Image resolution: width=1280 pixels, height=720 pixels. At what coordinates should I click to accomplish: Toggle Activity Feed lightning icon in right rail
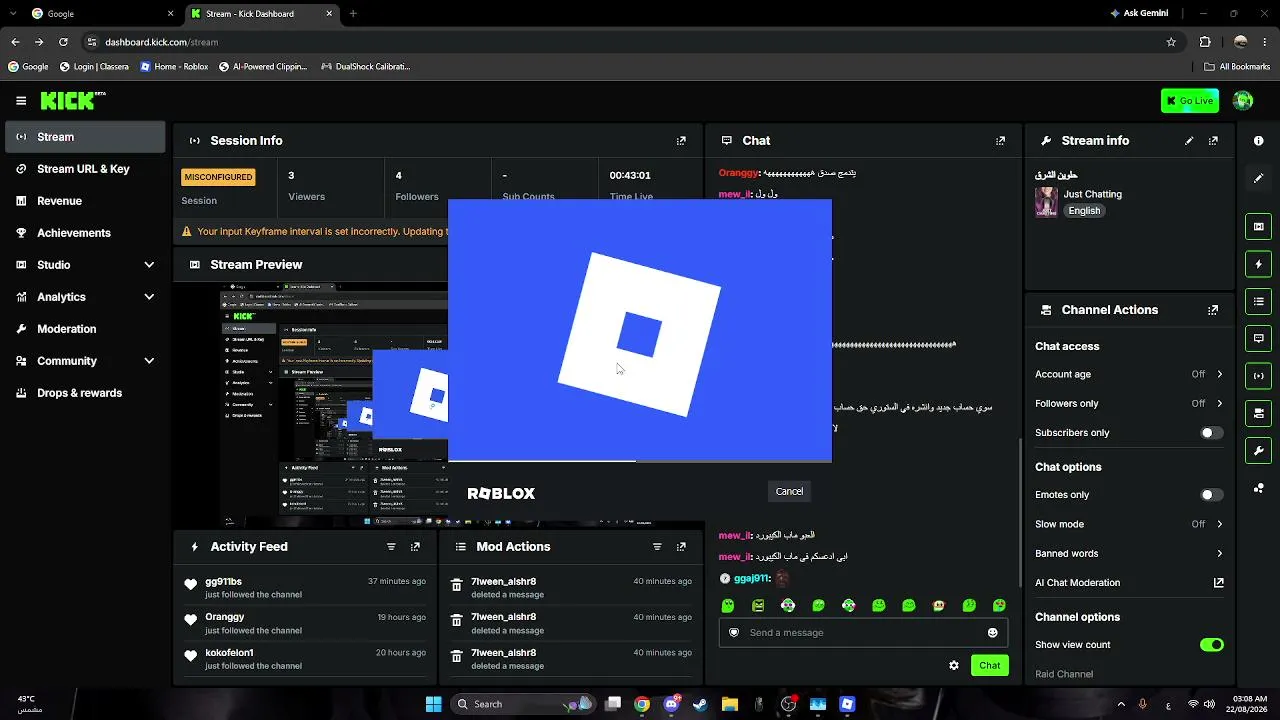[1259, 264]
